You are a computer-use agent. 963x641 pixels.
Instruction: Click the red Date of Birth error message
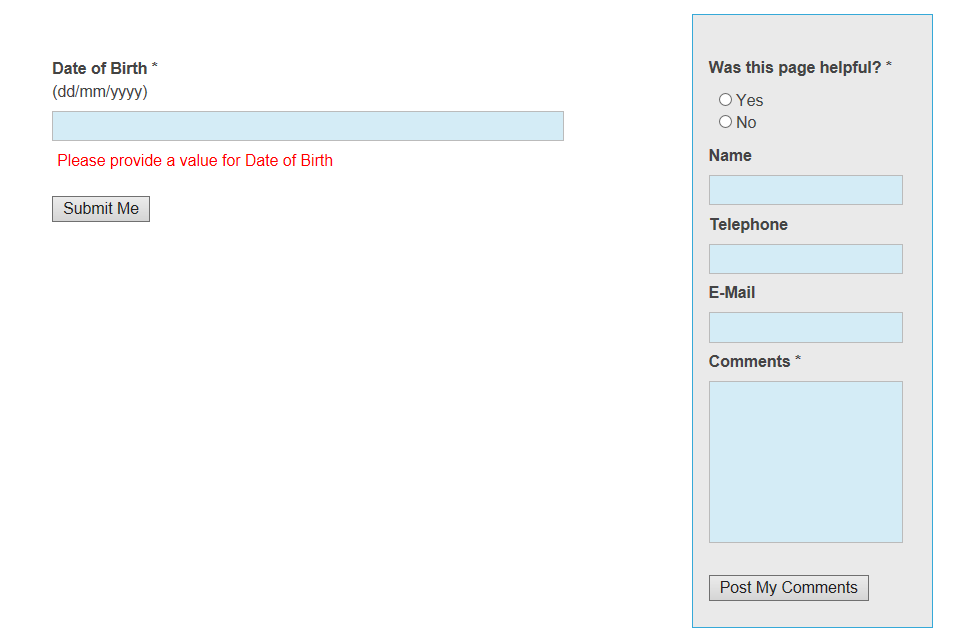click(x=195, y=160)
